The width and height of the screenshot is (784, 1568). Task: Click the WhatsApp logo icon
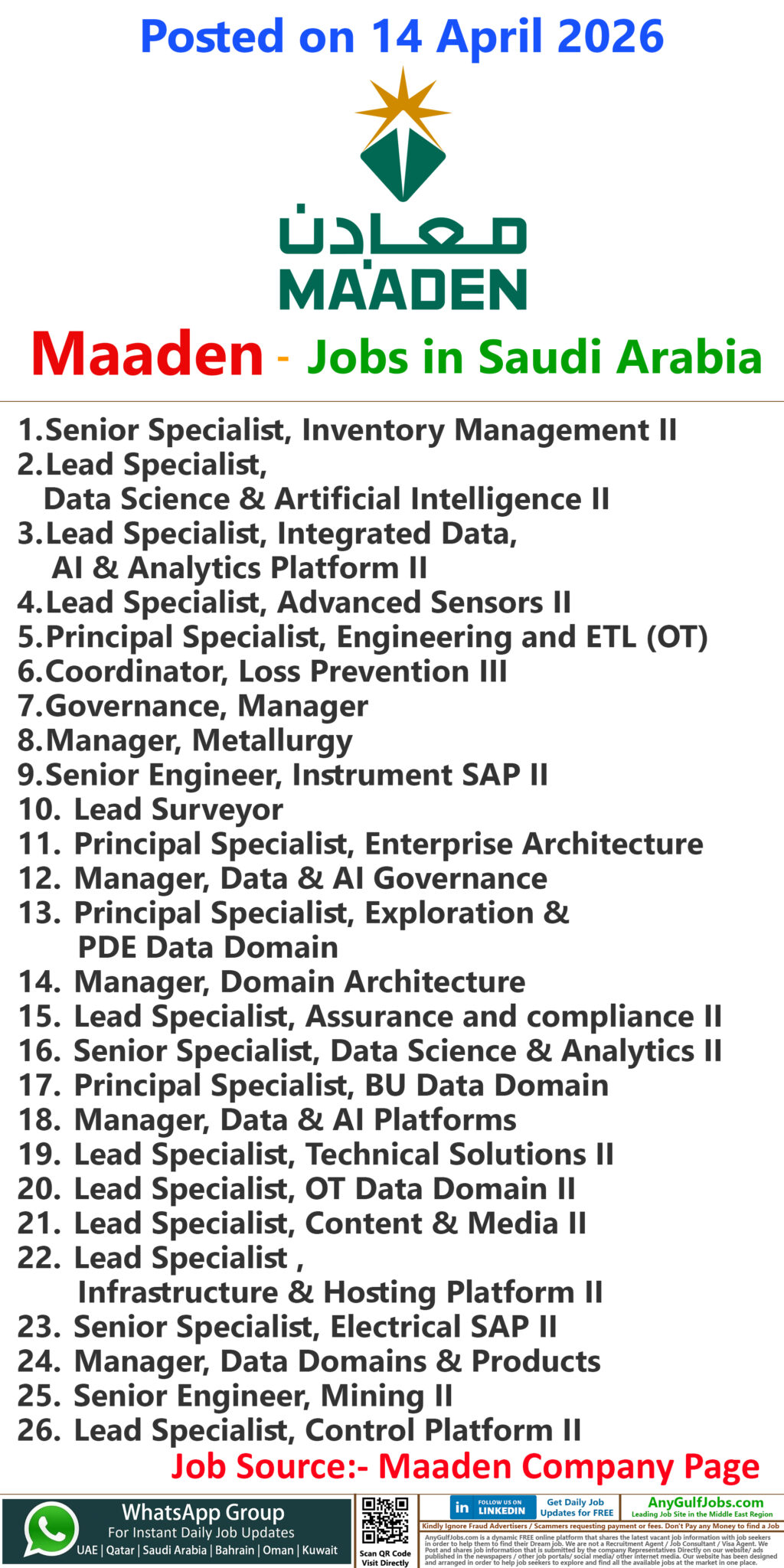(51, 1529)
